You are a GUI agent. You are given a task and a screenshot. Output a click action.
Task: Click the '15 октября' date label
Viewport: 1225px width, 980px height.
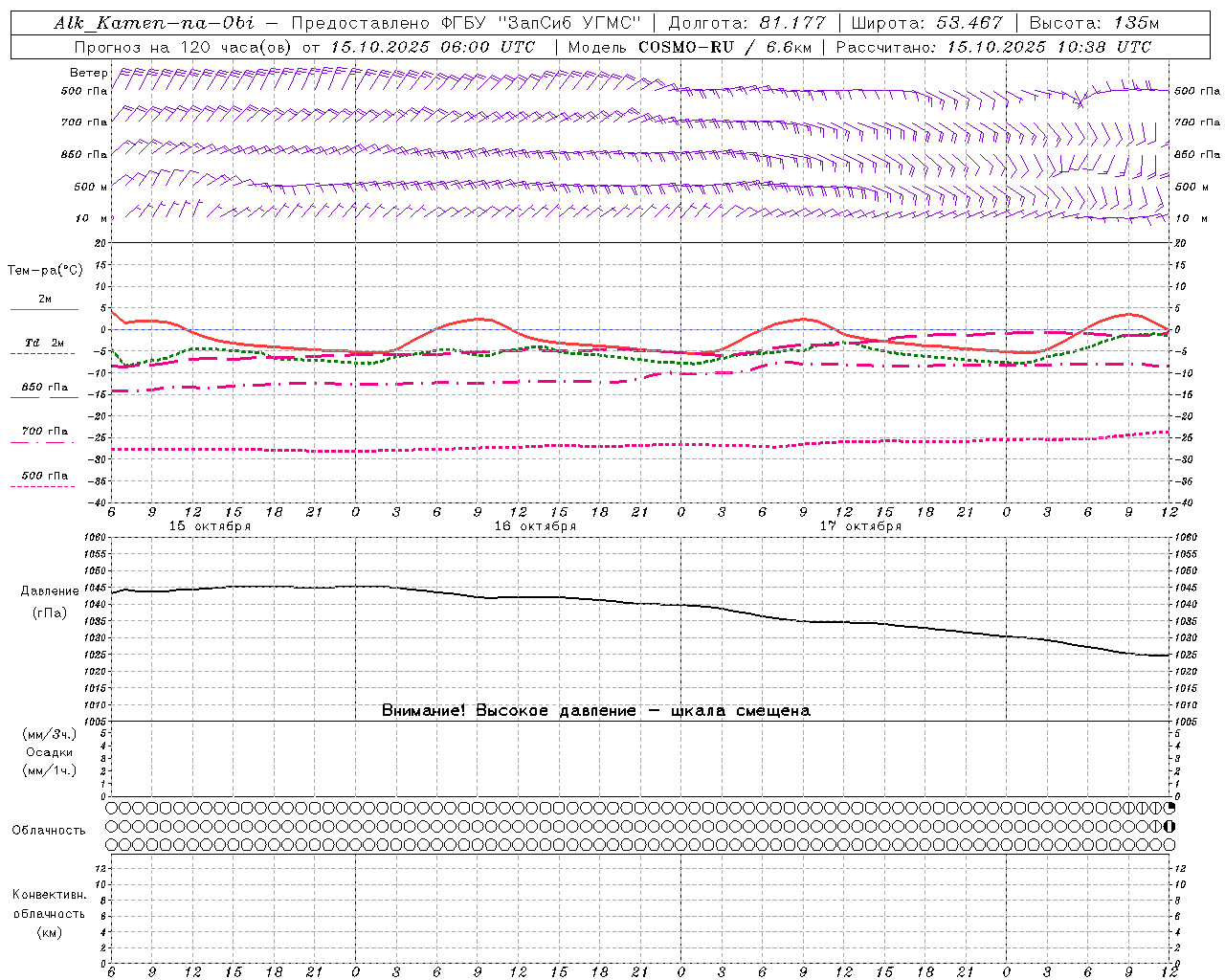click(210, 526)
